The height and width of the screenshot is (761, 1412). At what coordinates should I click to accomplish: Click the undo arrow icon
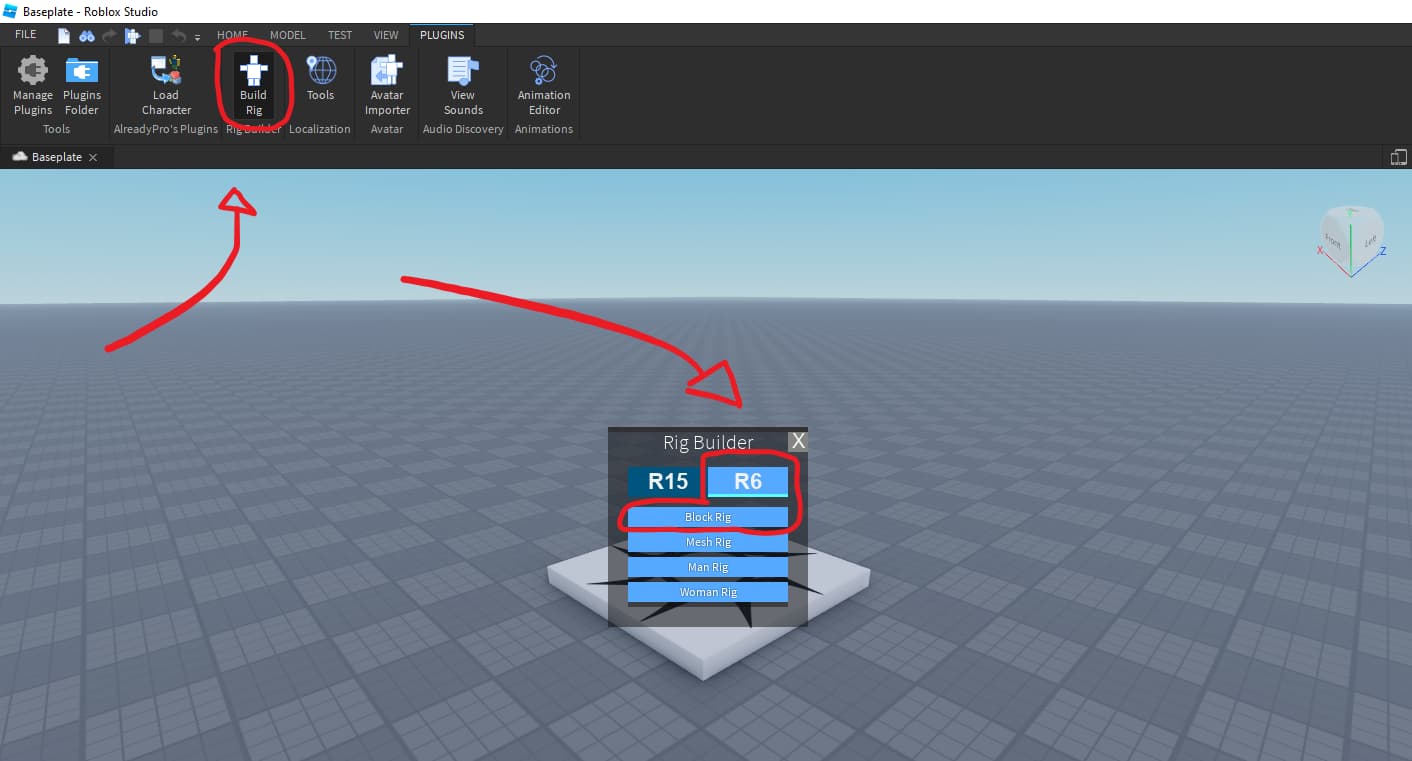[178, 34]
